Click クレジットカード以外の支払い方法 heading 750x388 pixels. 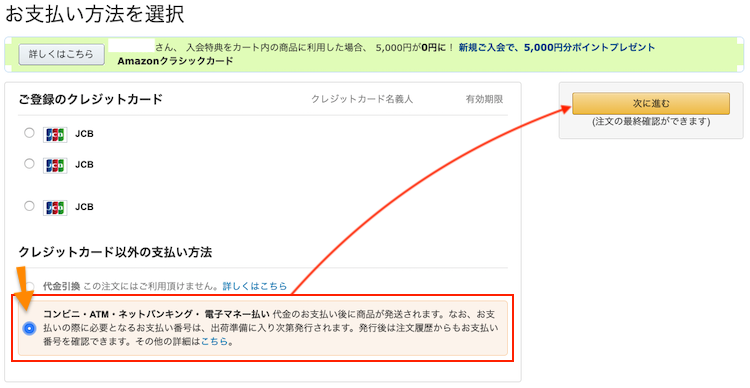(115, 252)
